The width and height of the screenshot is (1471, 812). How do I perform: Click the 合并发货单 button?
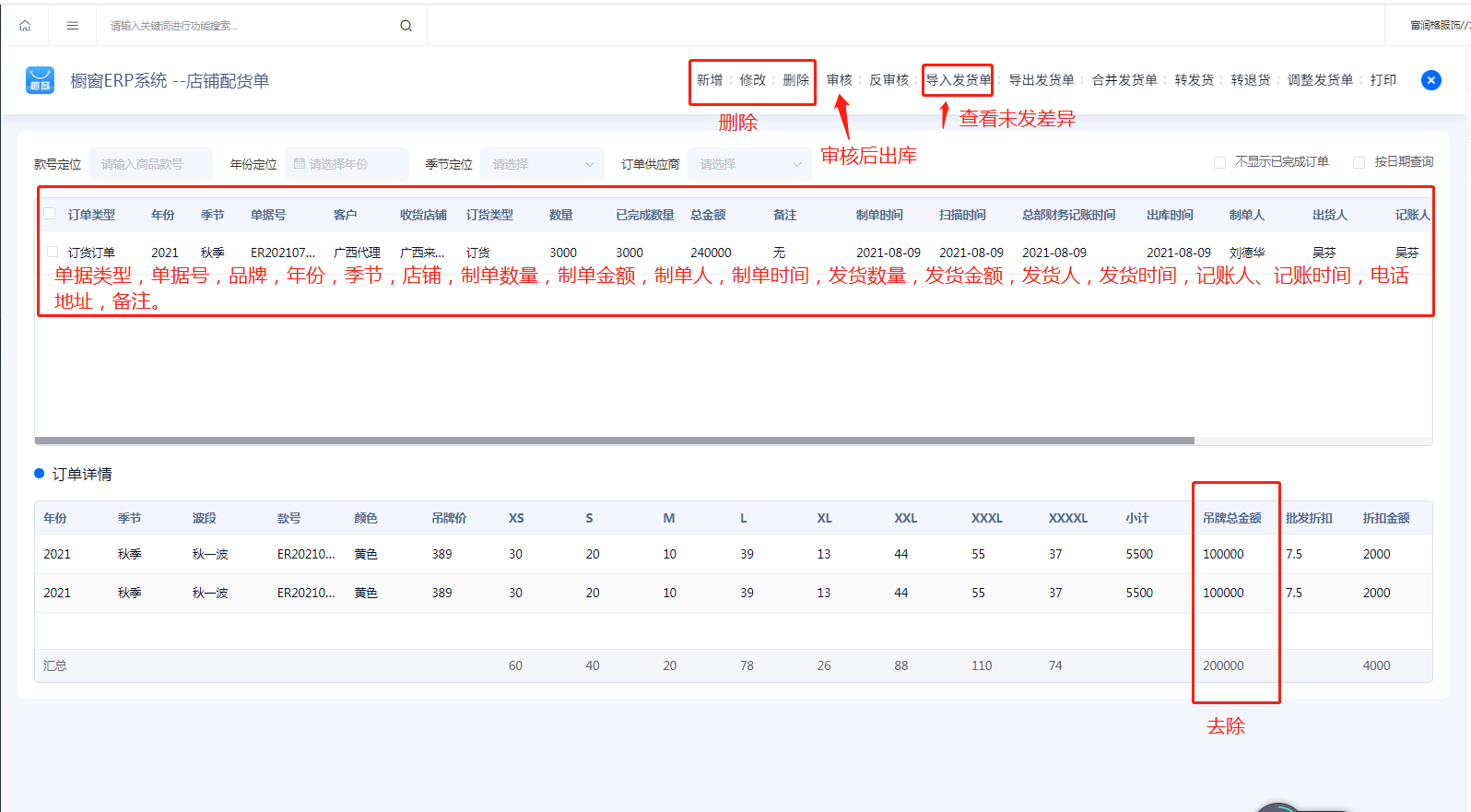tap(1124, 80)
